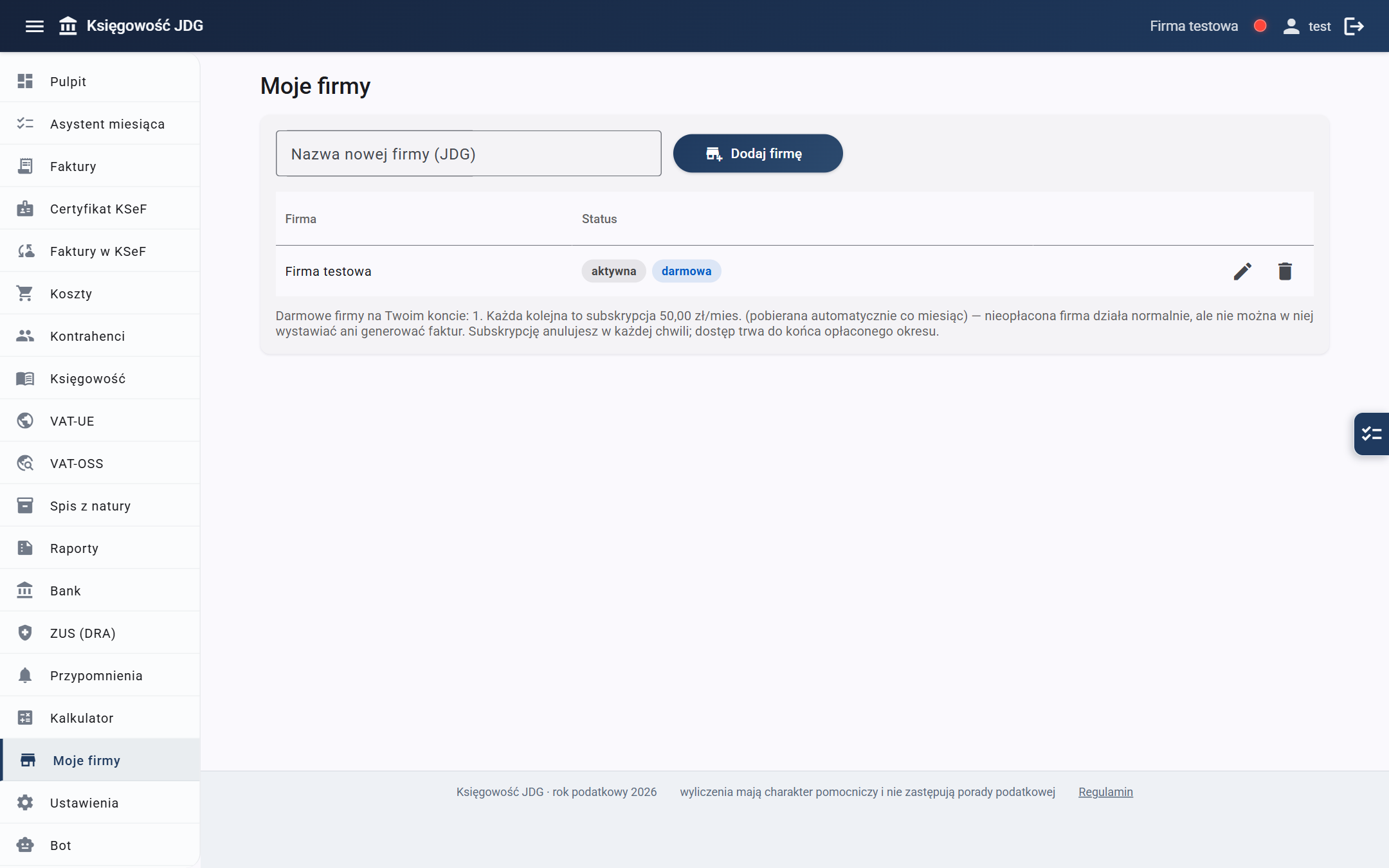This screenshot has height=868, width=1389.
Task: Click the Ustawienia gear icon
Action: (25, 802)
